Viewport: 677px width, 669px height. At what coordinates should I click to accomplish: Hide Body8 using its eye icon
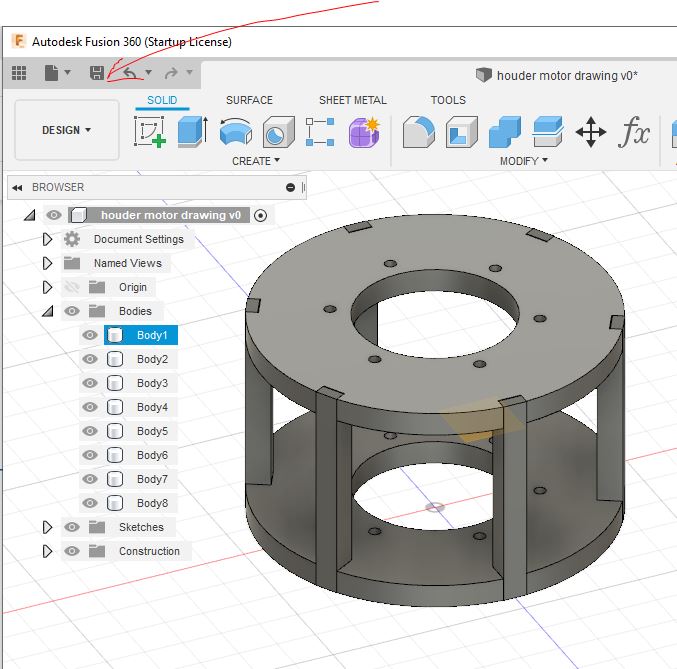(90, 503)
